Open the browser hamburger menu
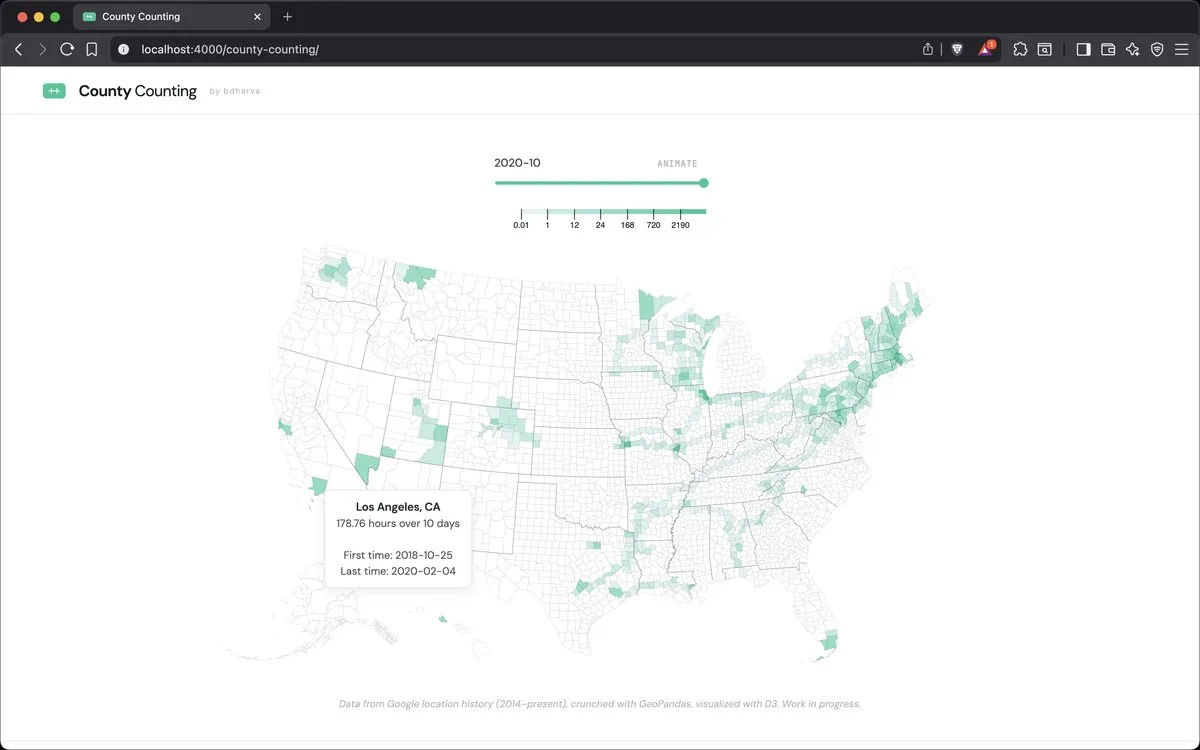 tap(1181, 49)
